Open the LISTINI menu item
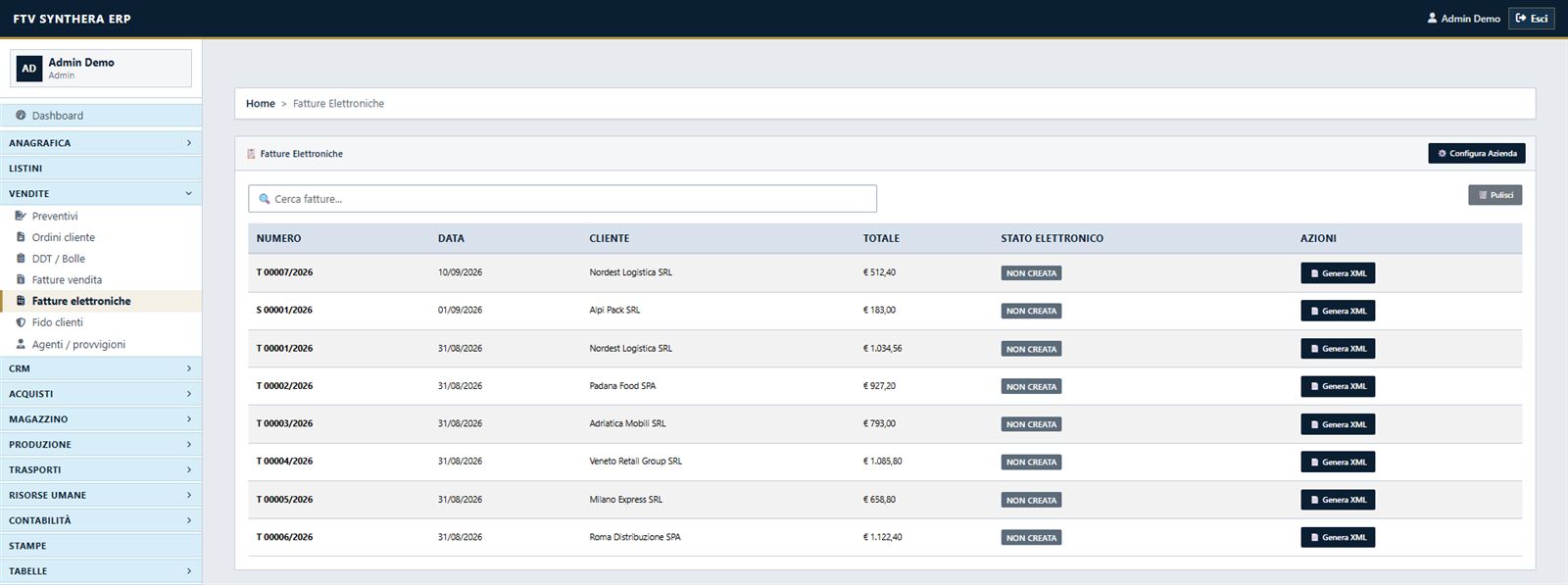Image resolution: width=1568 pixels, height=585 pixels. [101, 169]
